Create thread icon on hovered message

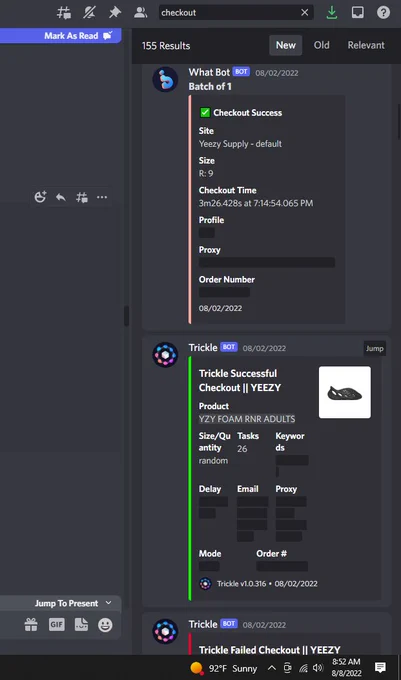pos(82,197)
